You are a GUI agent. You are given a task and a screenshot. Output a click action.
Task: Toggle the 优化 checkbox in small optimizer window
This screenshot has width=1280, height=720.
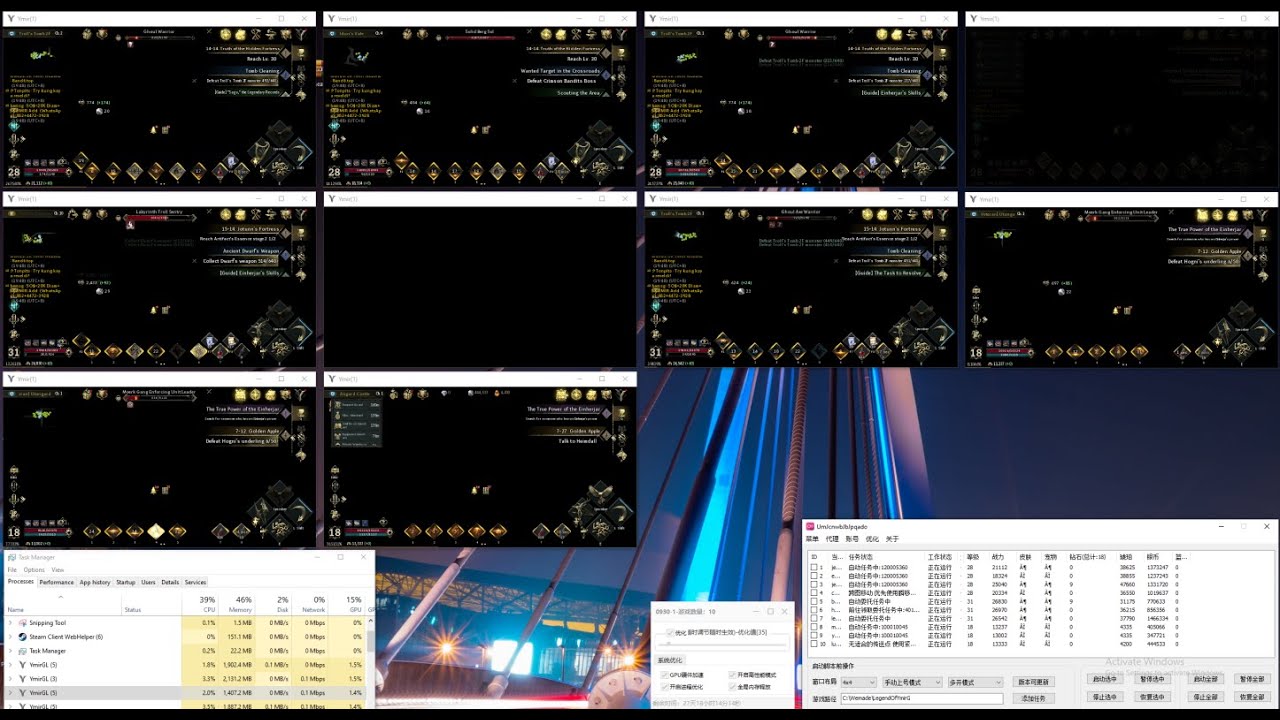(669, 632)
